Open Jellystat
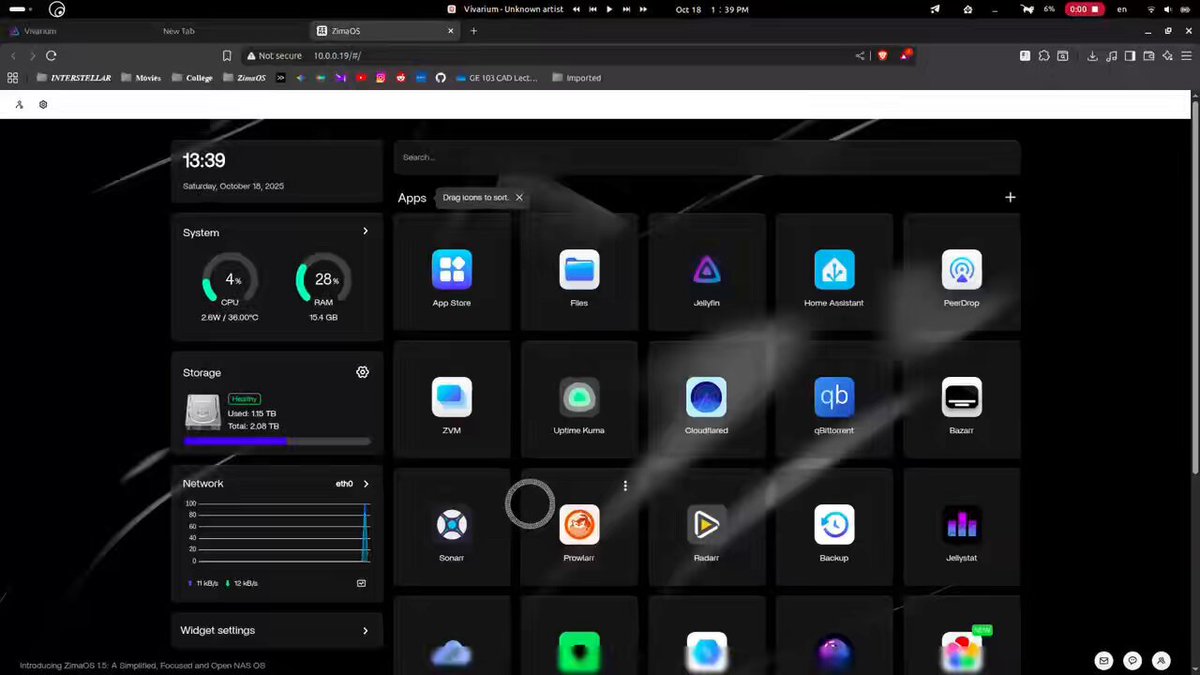Image resolution: width=1200 pixels, height=675 pixels. coord(962,525)
